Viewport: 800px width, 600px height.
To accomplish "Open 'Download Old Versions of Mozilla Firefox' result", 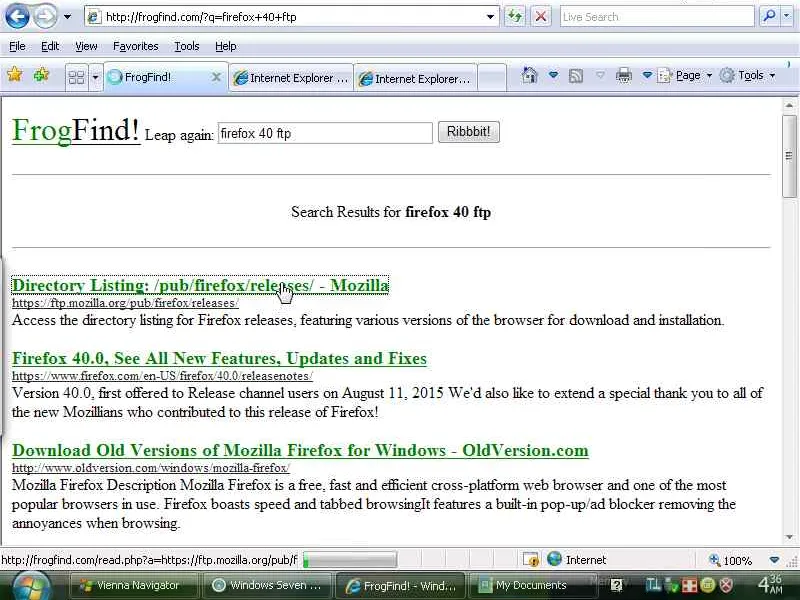I will 300,450.
